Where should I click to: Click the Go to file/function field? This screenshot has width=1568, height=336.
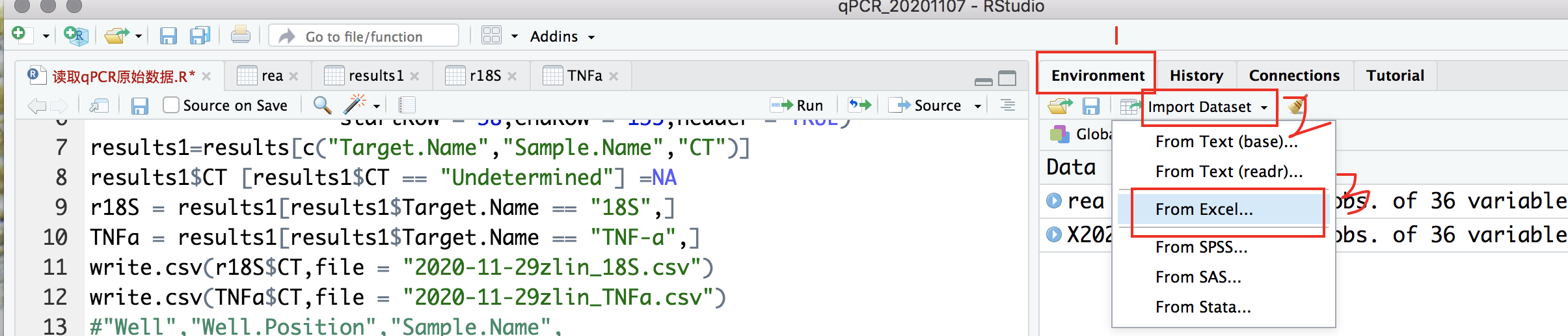[364, 36]
